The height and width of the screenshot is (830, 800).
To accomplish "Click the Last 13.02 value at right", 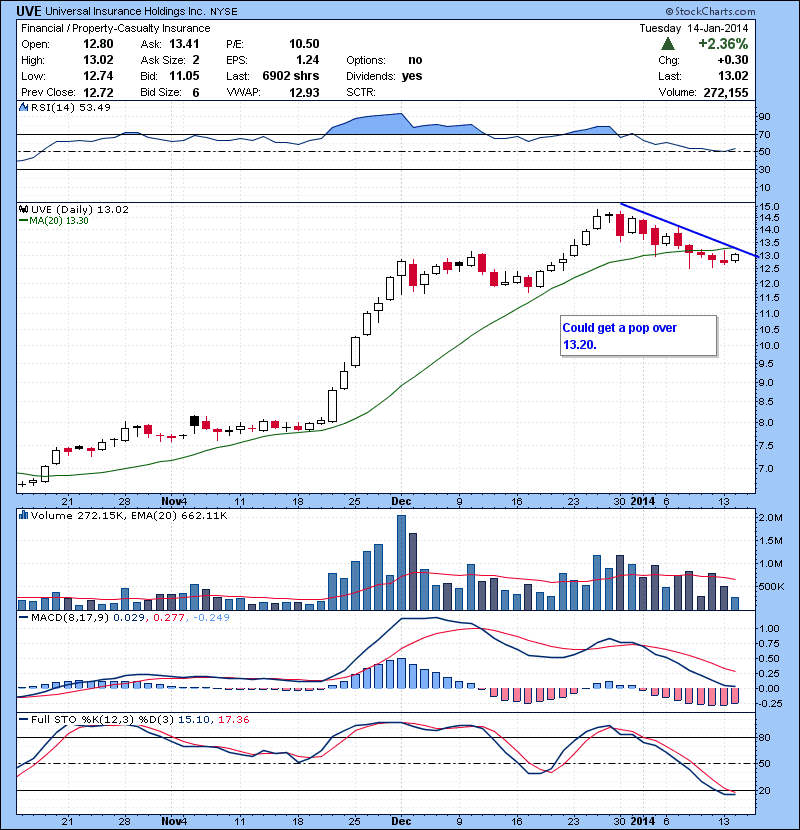I will 733,76.
